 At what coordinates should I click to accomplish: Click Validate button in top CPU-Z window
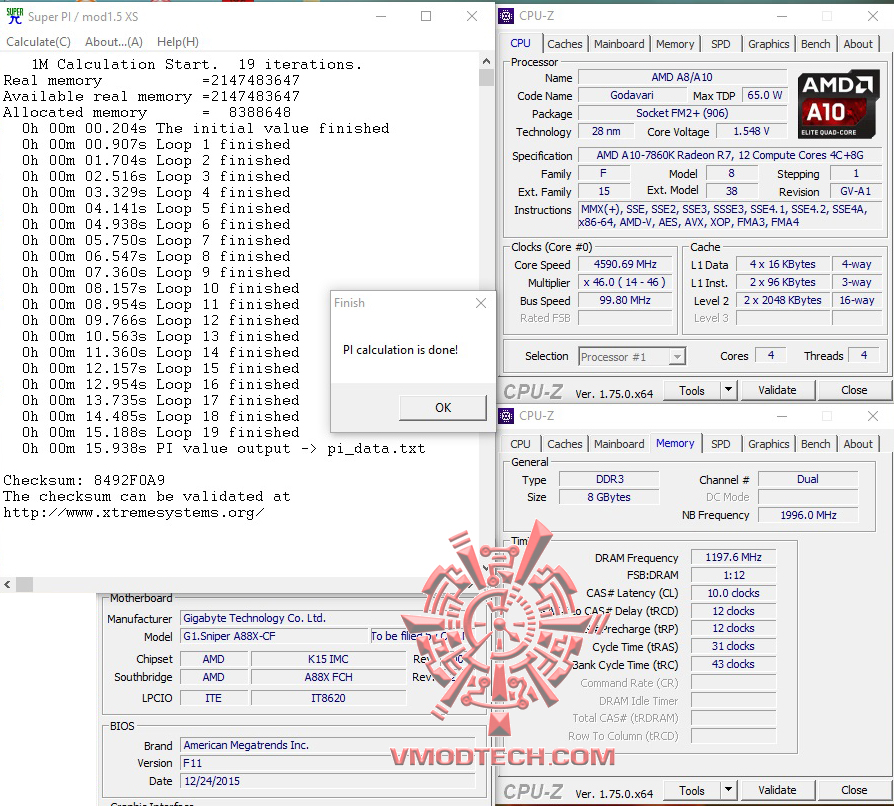[777, 390]
